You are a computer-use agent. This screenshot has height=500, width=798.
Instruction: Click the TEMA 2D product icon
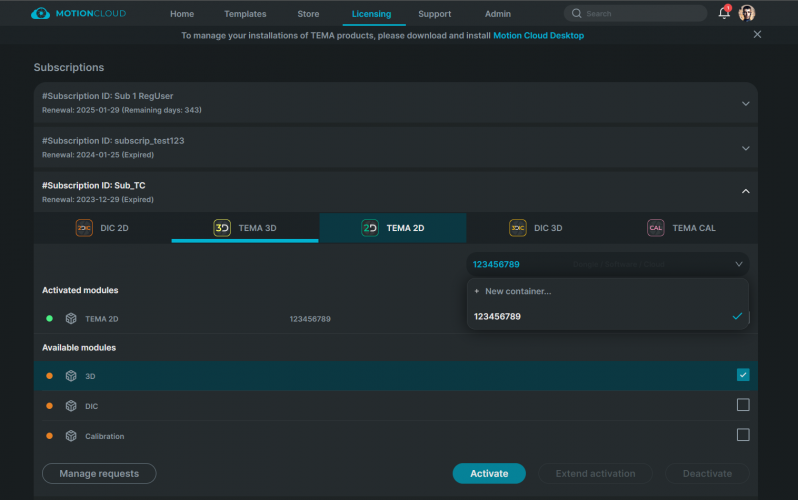point(370,228)
